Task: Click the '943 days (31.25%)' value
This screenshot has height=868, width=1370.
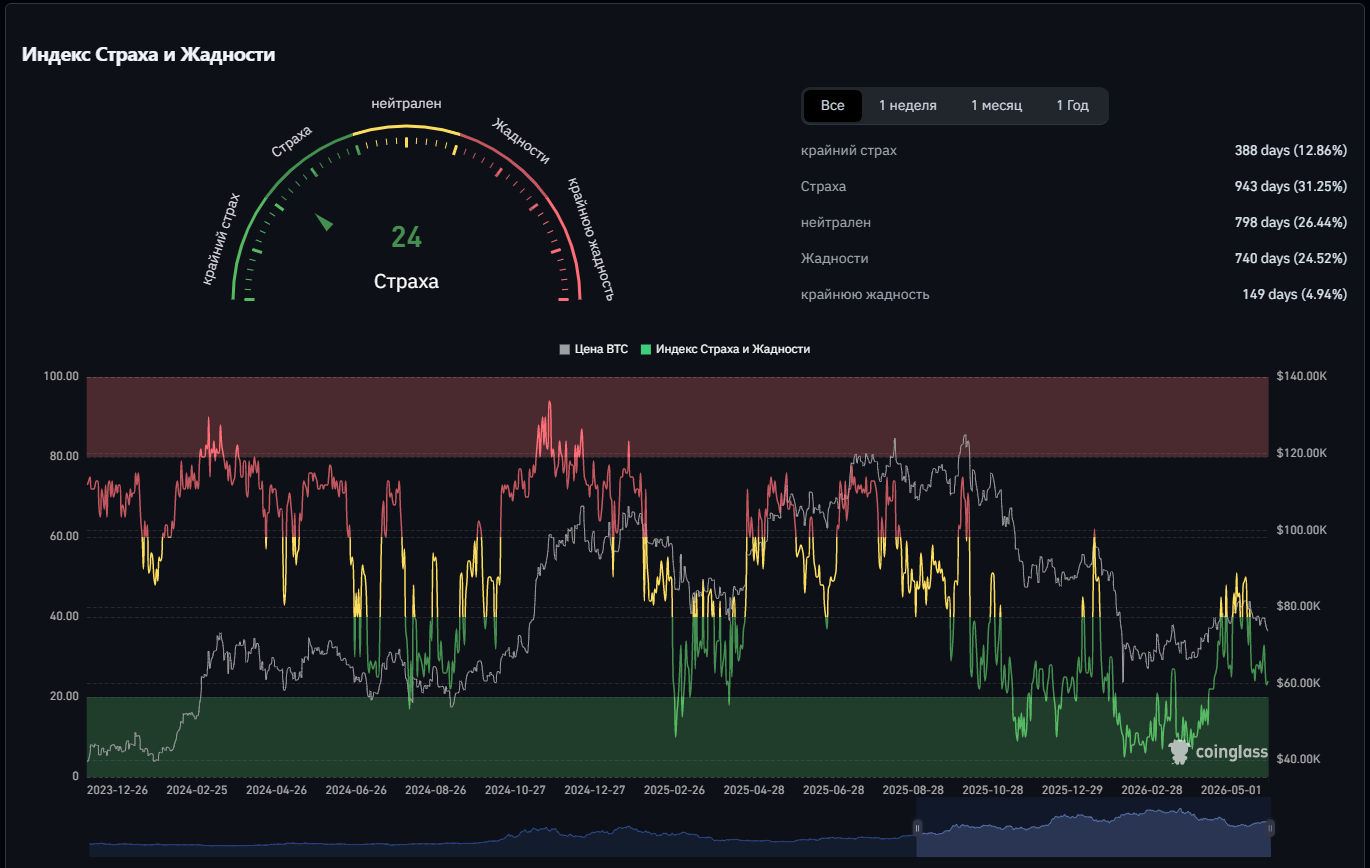Action: [x=1291, y=187]
